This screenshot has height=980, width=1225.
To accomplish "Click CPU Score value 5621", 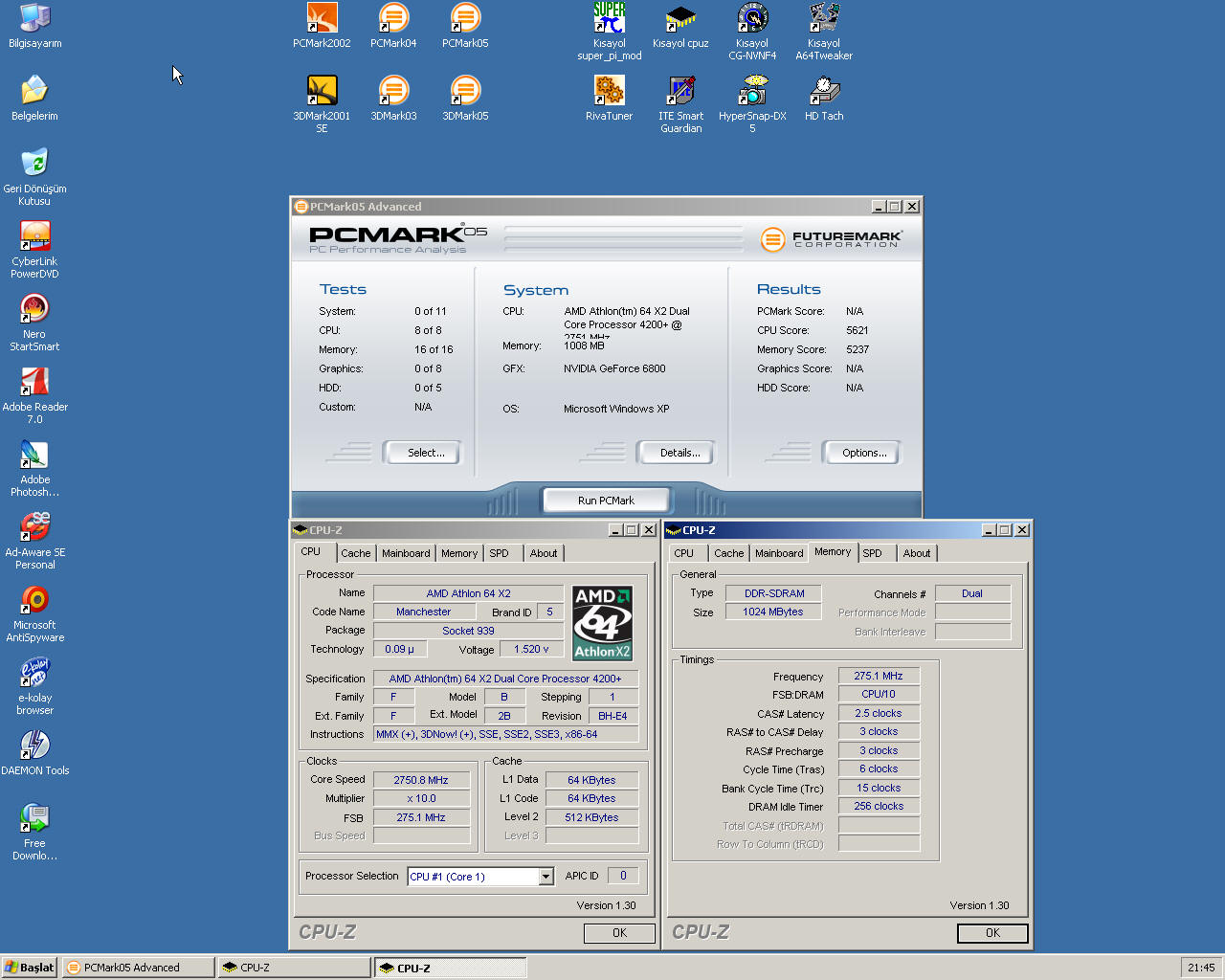I will 857,330.
